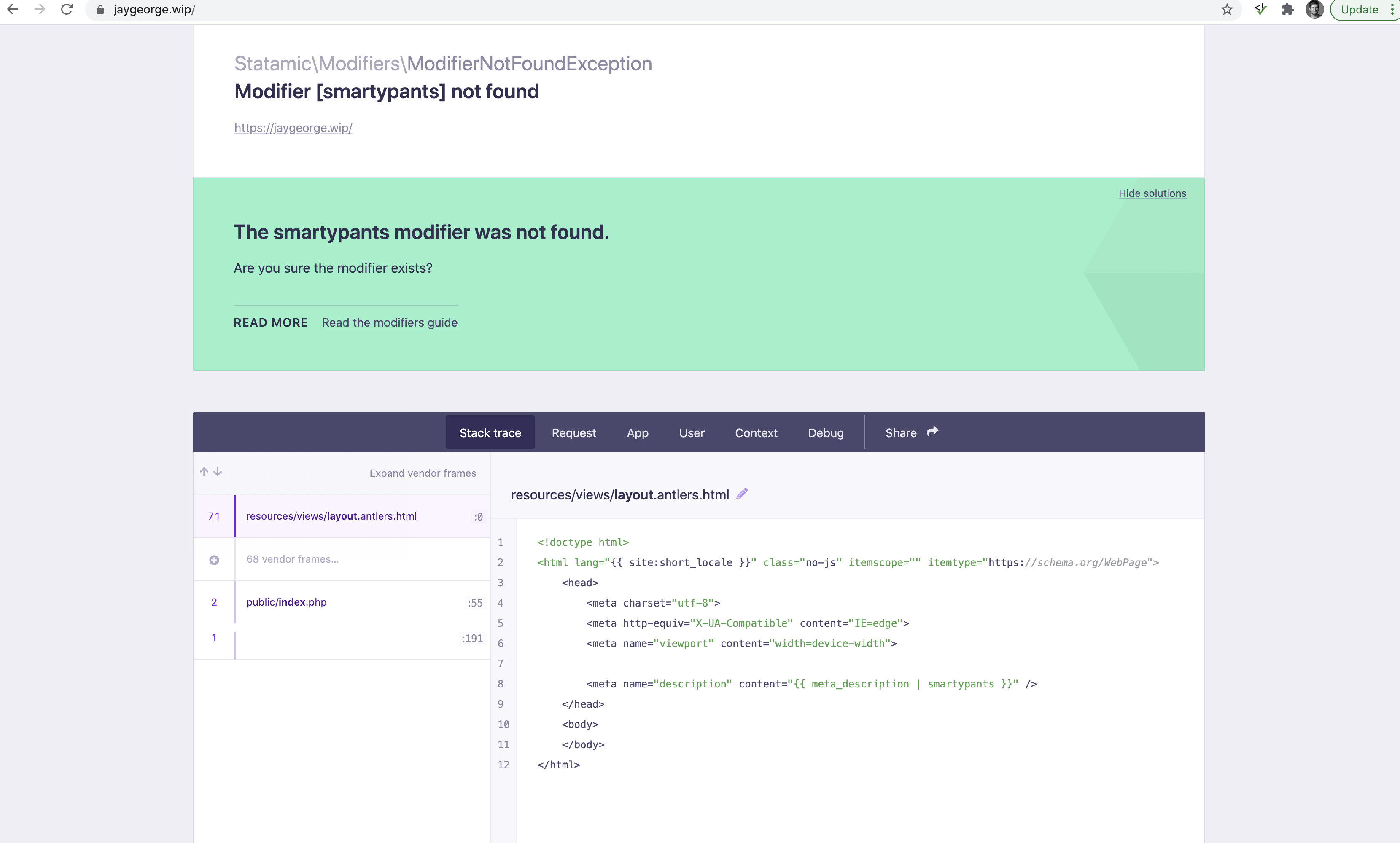Open the browser extensions puzzle icon
Image resolution: width=1400 pixels, height=843 pixels.
(1287, 10)
